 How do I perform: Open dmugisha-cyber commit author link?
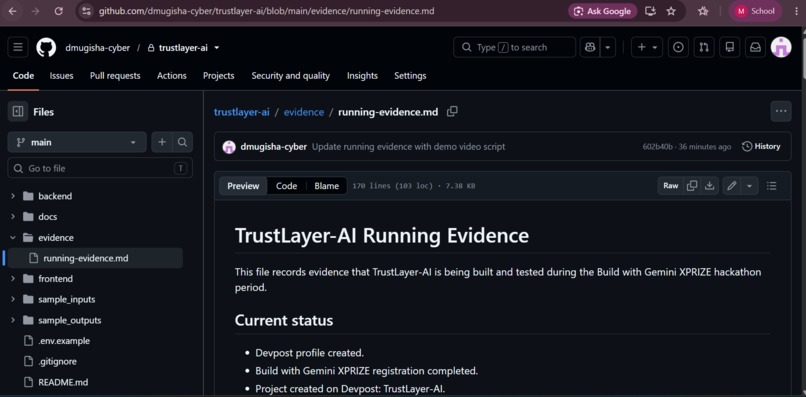point(273,147)
